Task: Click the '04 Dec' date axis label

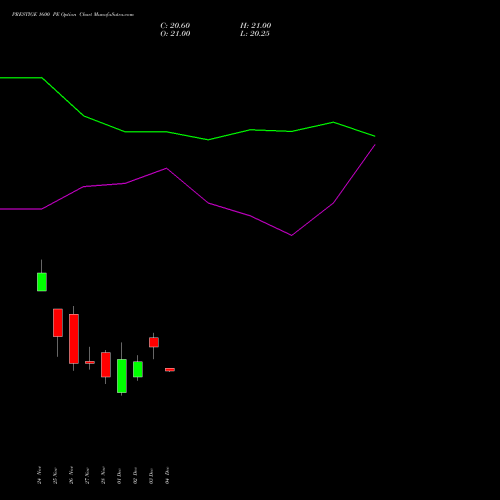Action: tap(167, 476)
